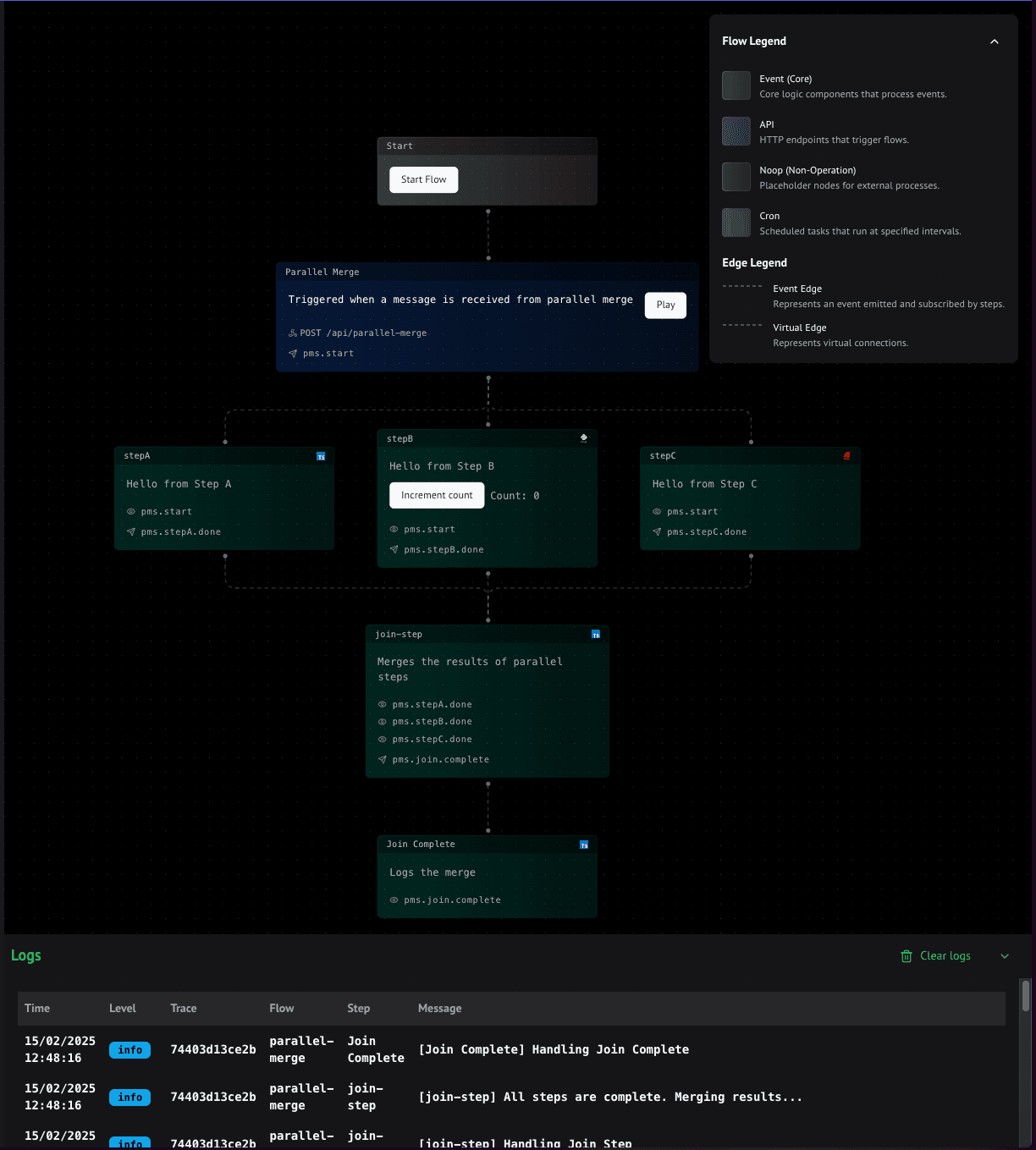Click the webhook icon next to POST /api/parallel-merge
The height and width of the screenshot is (1150, 1036).
coord(293,333)
